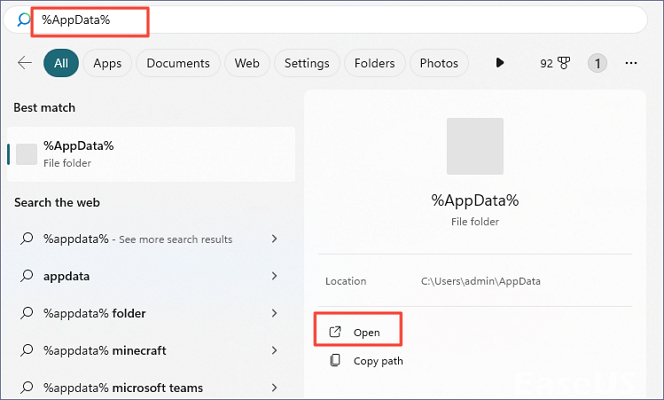
Task: Switch to the Documents filter tab
Action: 178,63
